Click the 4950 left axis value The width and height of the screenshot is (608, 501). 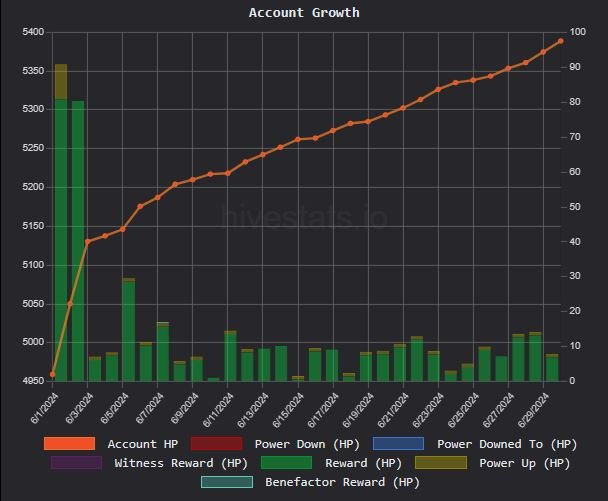[33, 381]
